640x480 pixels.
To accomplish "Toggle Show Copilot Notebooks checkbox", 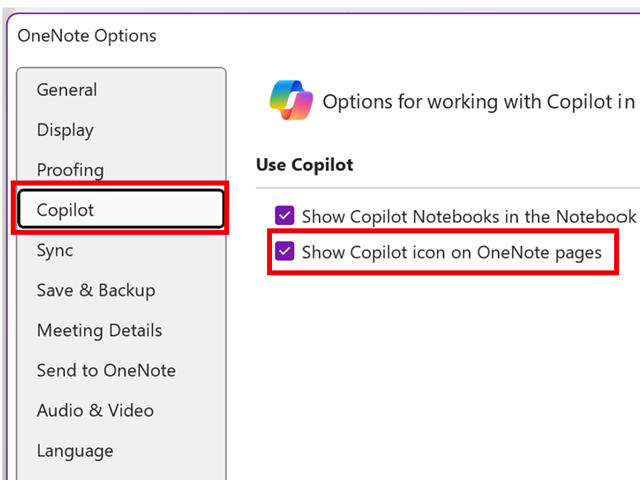I will click(285, 215).
